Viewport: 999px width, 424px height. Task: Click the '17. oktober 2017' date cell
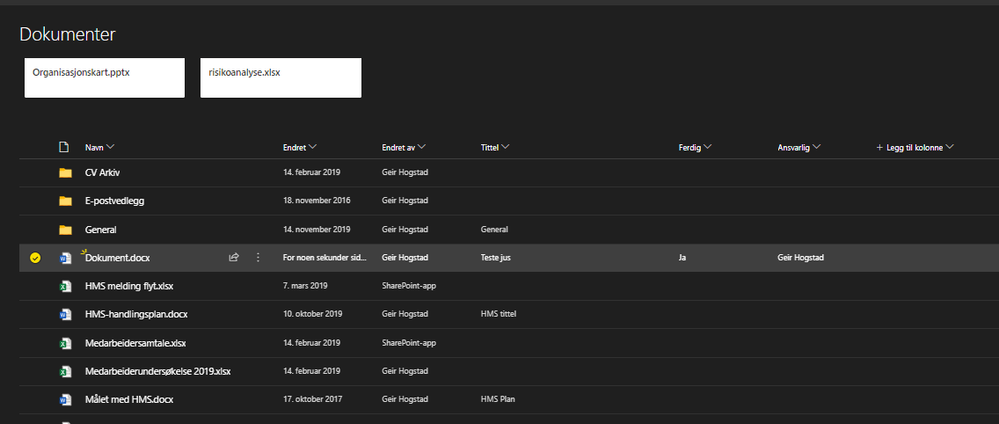click(313, 400)
